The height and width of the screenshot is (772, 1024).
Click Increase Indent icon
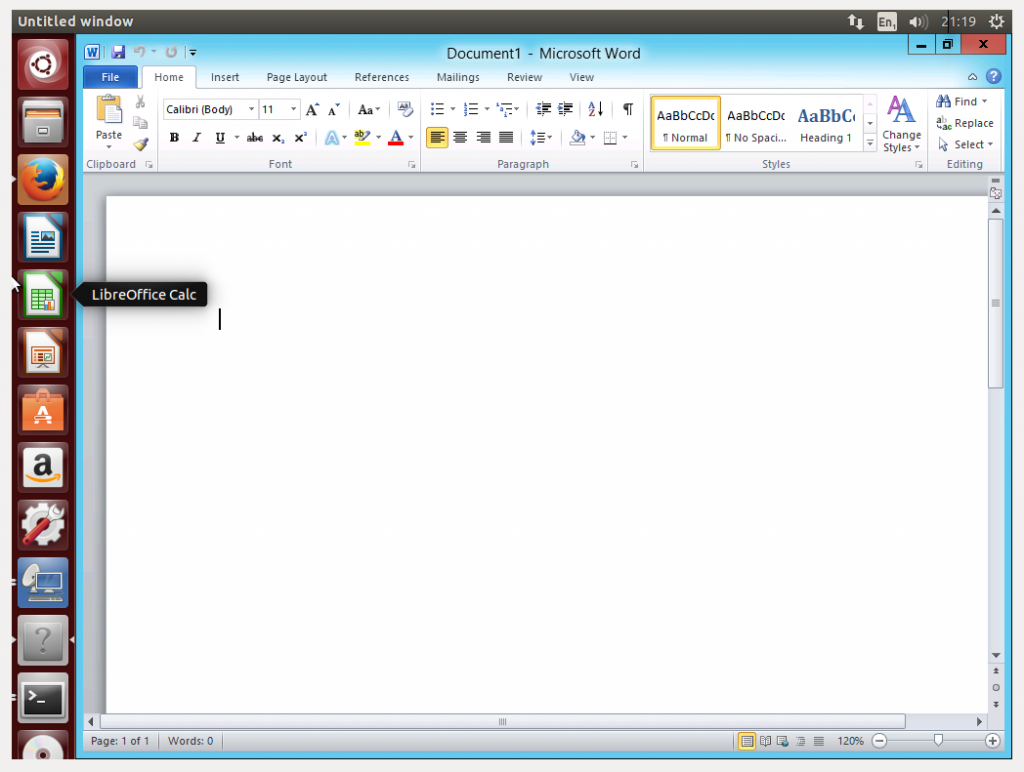pyautogui.click(x=566, y=109)
